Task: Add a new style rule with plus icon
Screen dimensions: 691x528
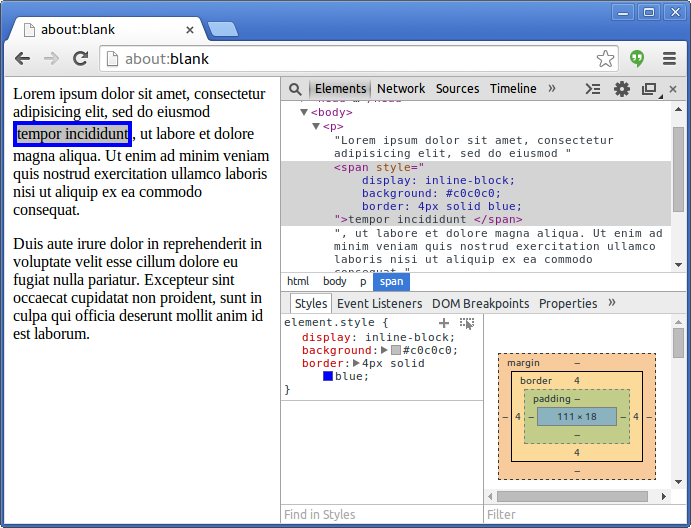Action: pyautogui.click(x=444, y=323)
